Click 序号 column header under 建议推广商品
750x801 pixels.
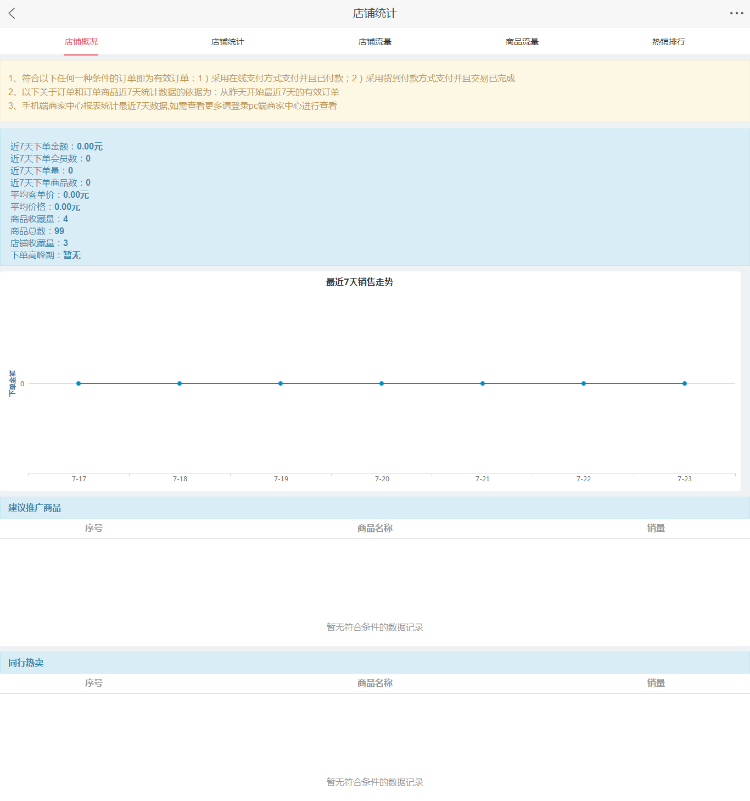(94, 528)
